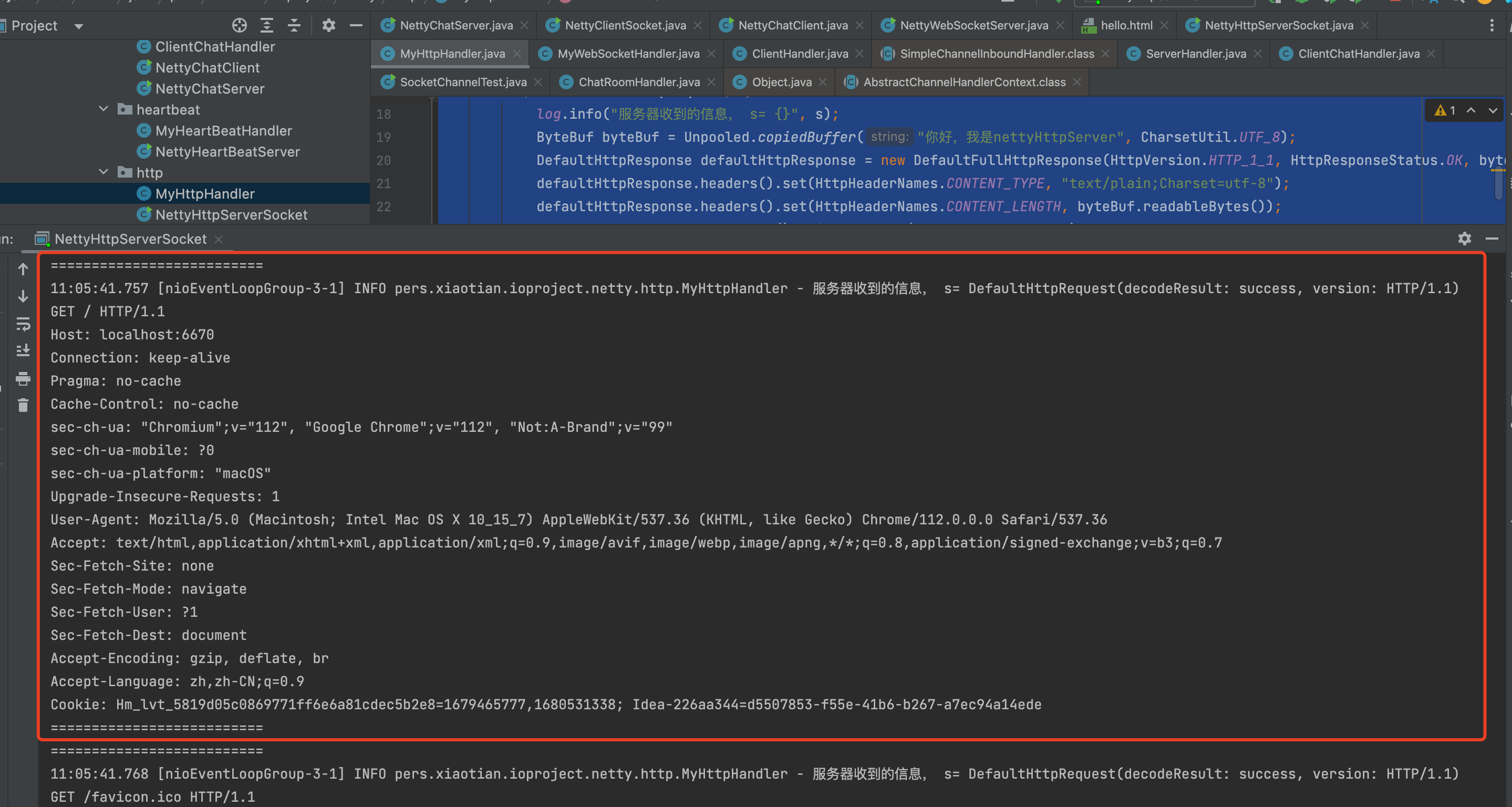Clear console output with trash icon

pyautogui.click(x=23, y=405)
